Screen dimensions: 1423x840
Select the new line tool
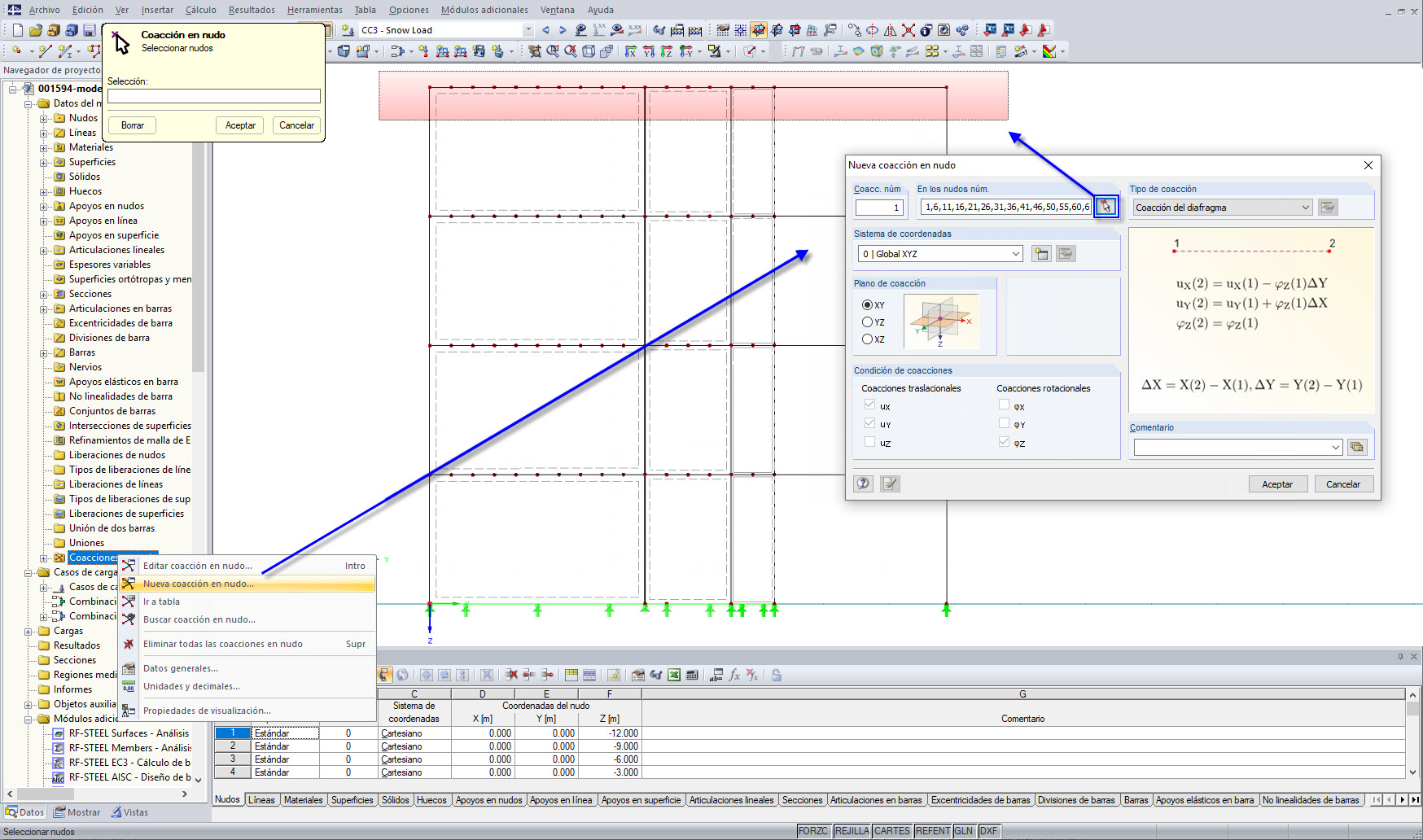coord(45,51)
